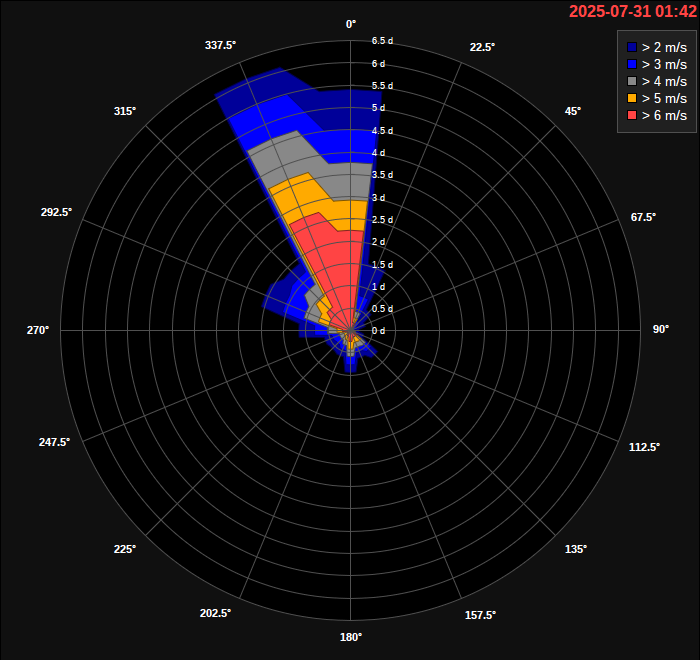The image size is (700, 660).
Task: Click the 22.5° direction label
Action: tap(482, 47)
